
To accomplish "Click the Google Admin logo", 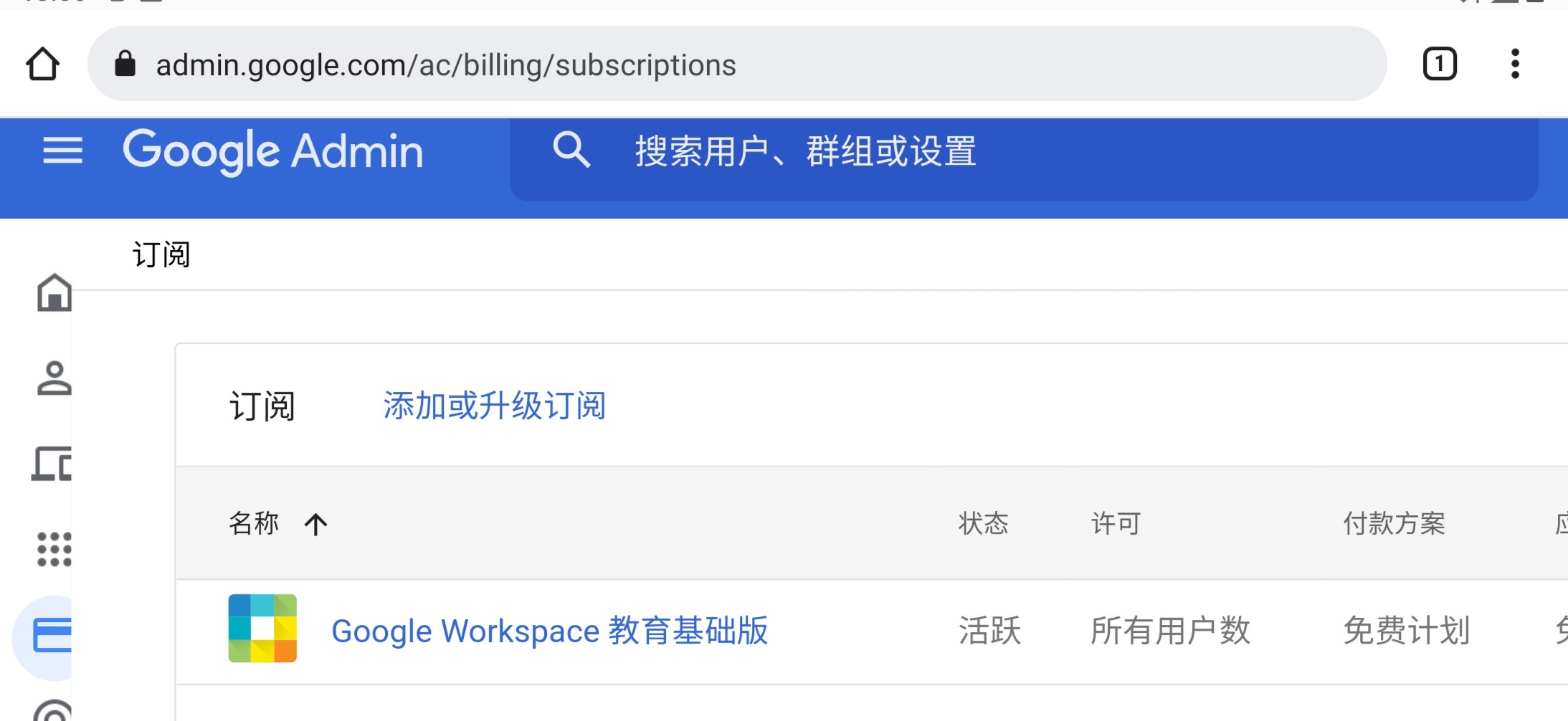I will coord(273,151).
